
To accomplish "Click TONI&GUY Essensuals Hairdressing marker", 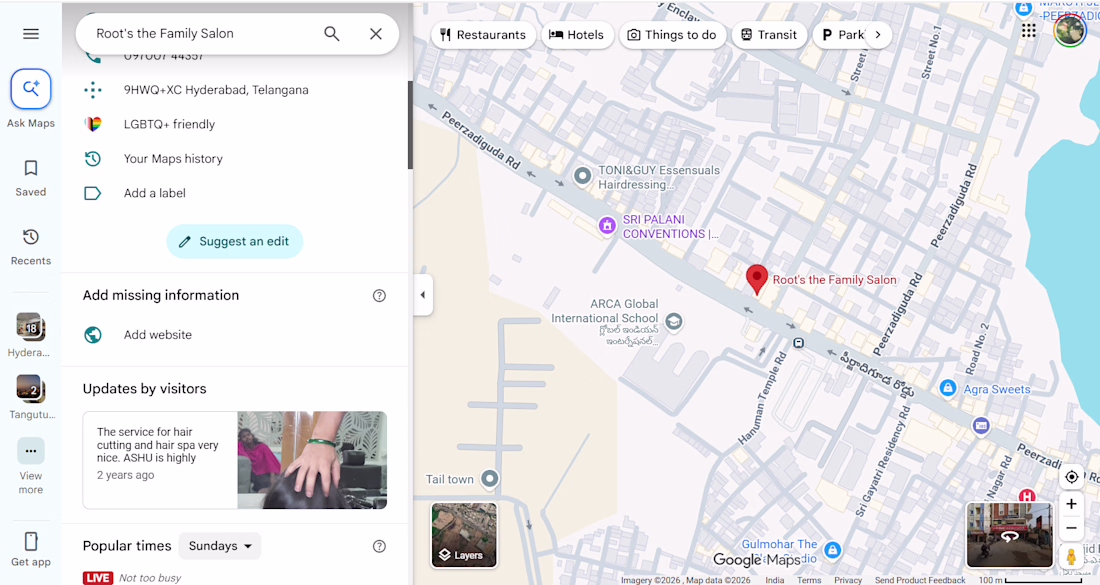I will 582,175.
